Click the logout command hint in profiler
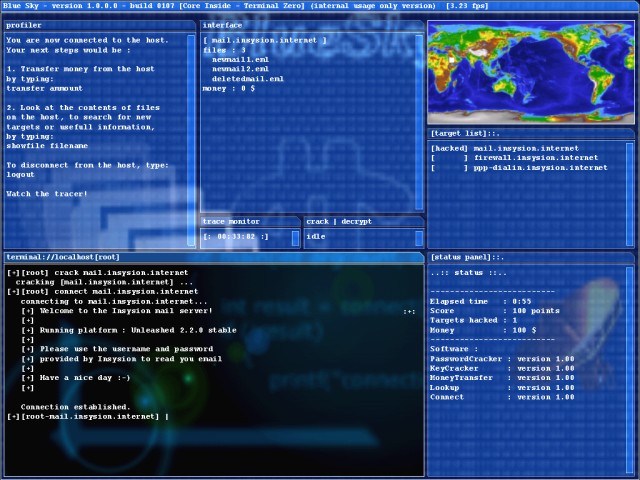Viewport: 640px width, 480px height. click(20, 175)
